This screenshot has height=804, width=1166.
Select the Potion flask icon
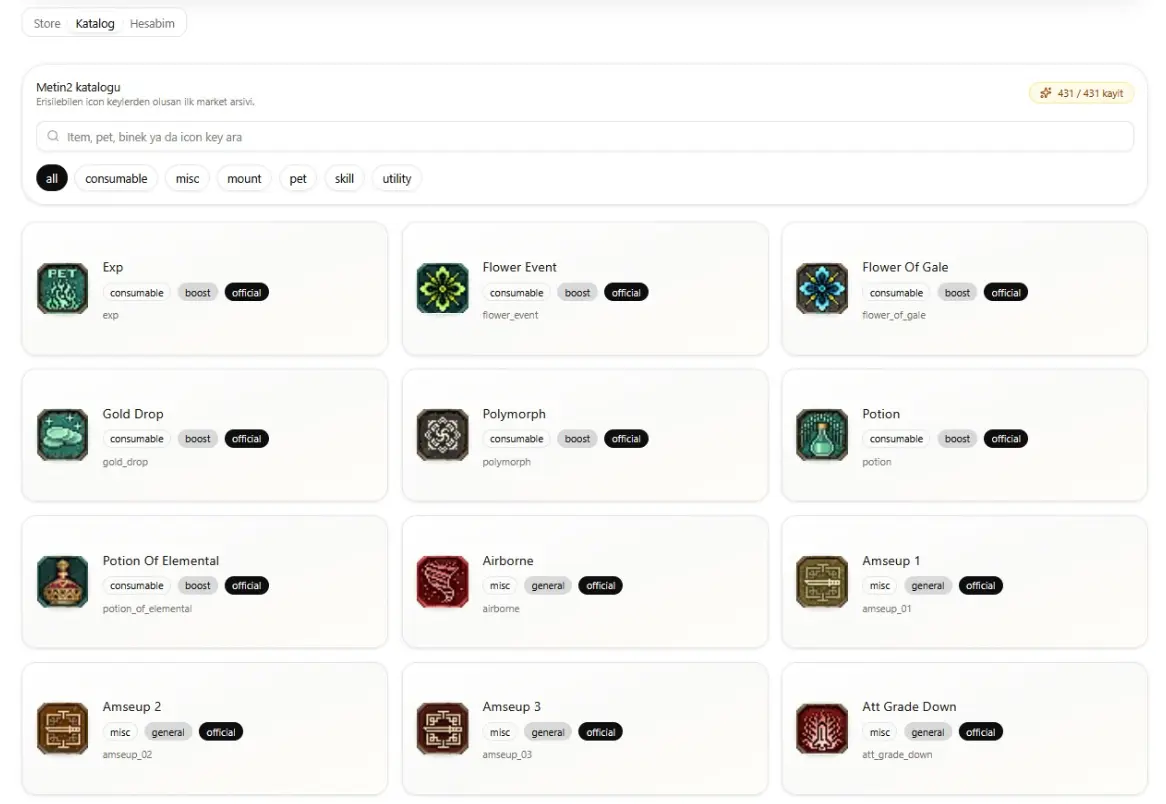822,435
